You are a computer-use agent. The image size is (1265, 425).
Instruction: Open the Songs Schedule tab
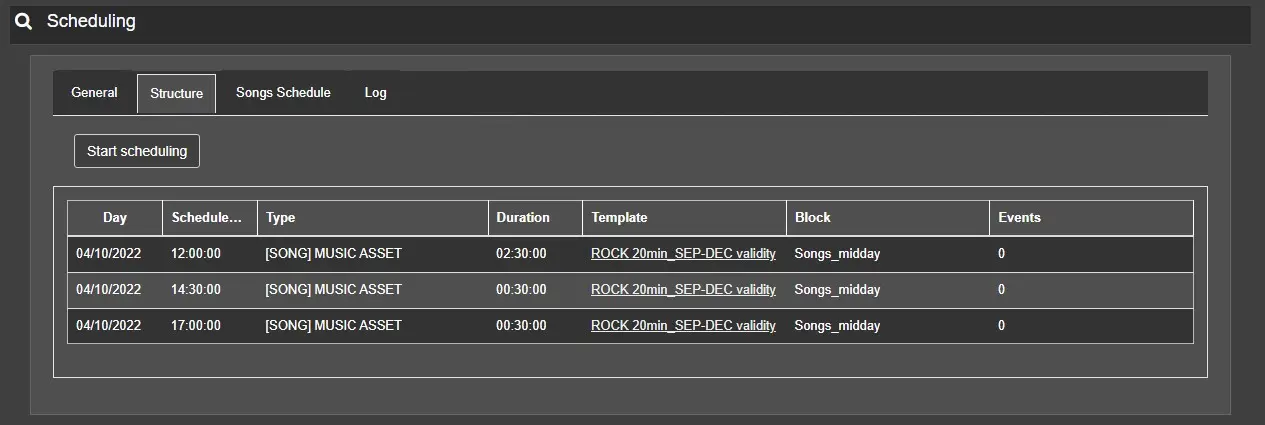[x=283, y=93]
